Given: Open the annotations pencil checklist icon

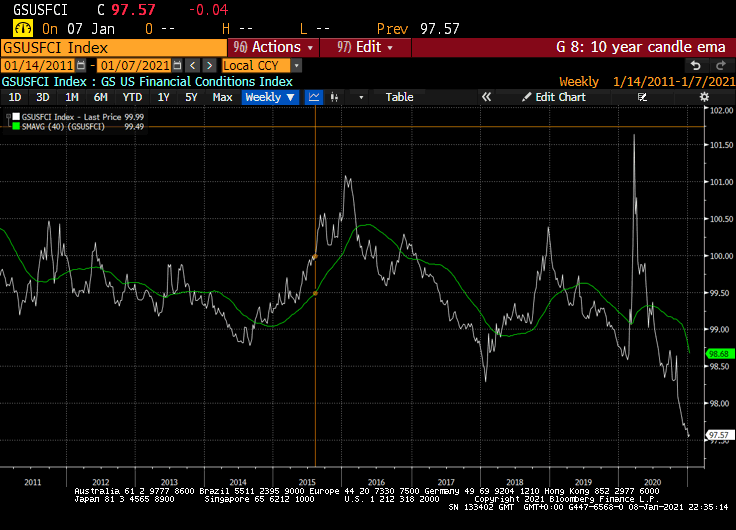Looking at the screenshot, I should [642, 97].
